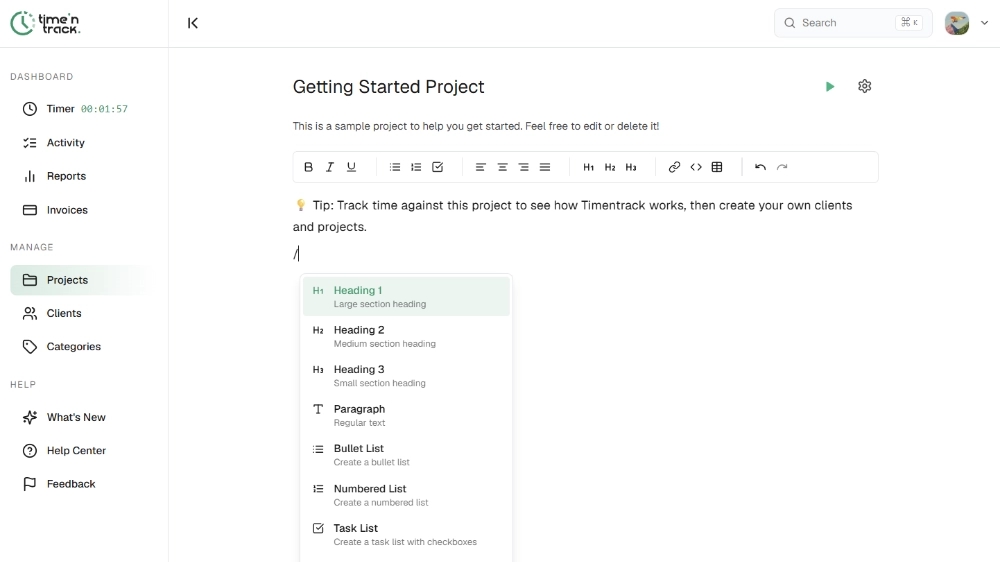Insert a table
The image size is (1000, 562).
pos(717,167)
